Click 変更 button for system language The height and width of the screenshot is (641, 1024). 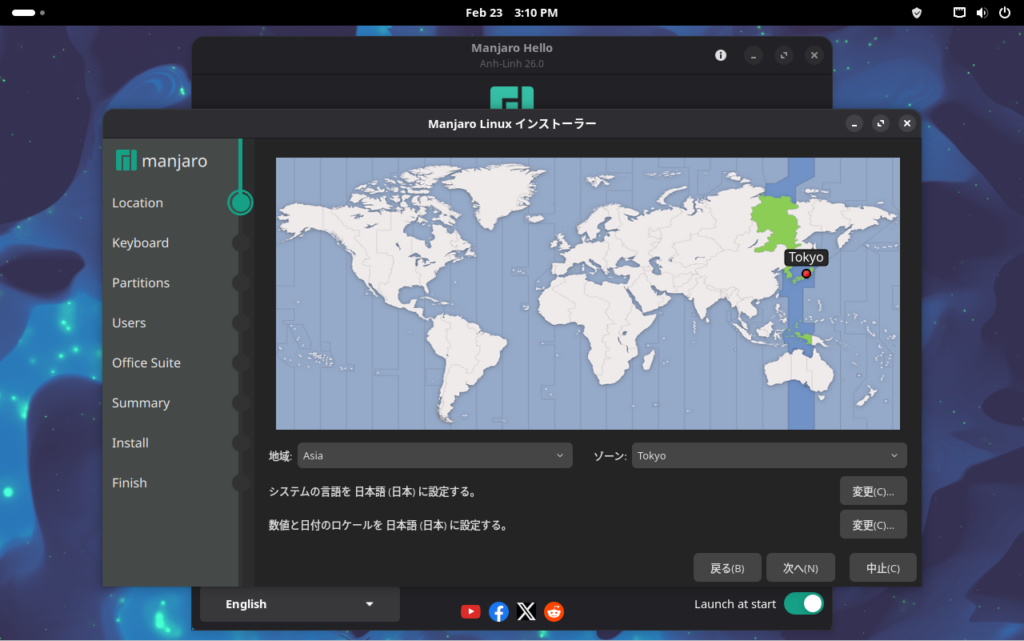(x=873, y=491)
